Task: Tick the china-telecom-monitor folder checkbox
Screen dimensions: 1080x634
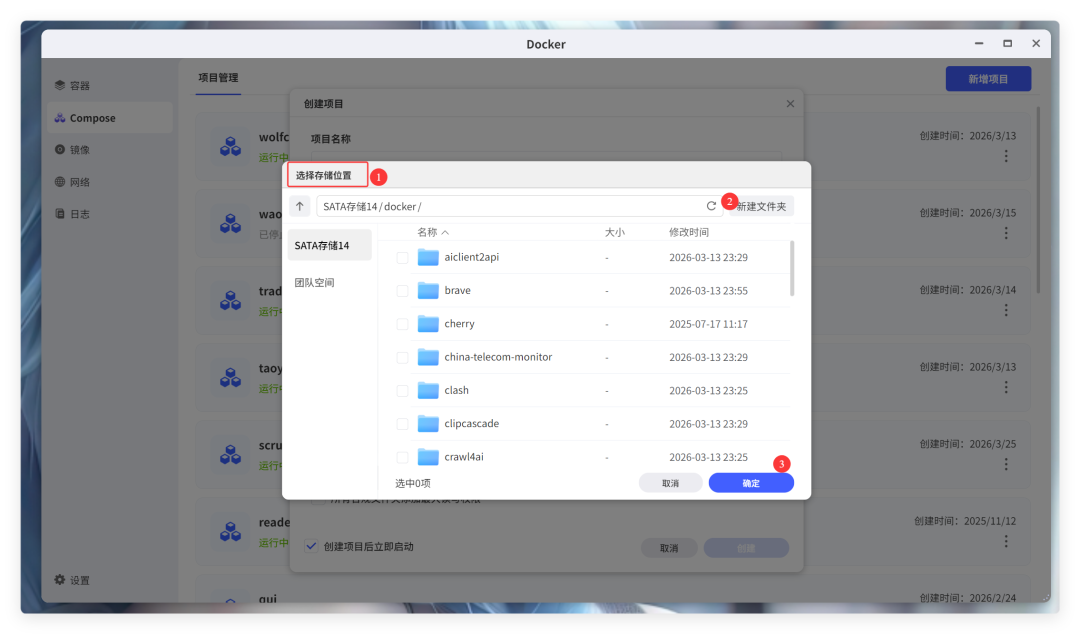Action: [x=402, y=358]
